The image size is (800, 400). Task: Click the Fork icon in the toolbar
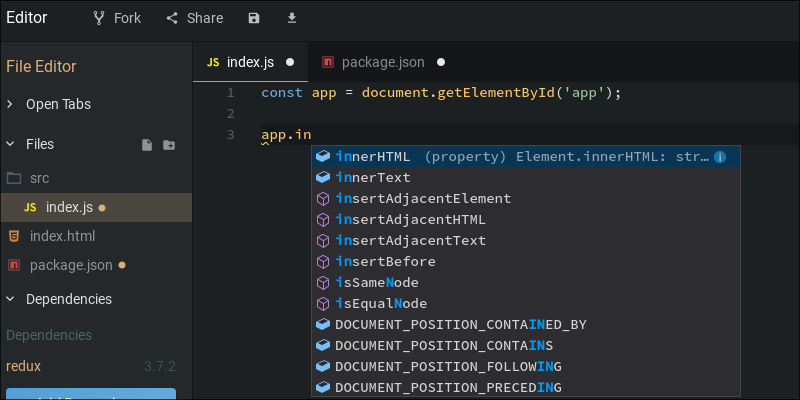point(99,18)
